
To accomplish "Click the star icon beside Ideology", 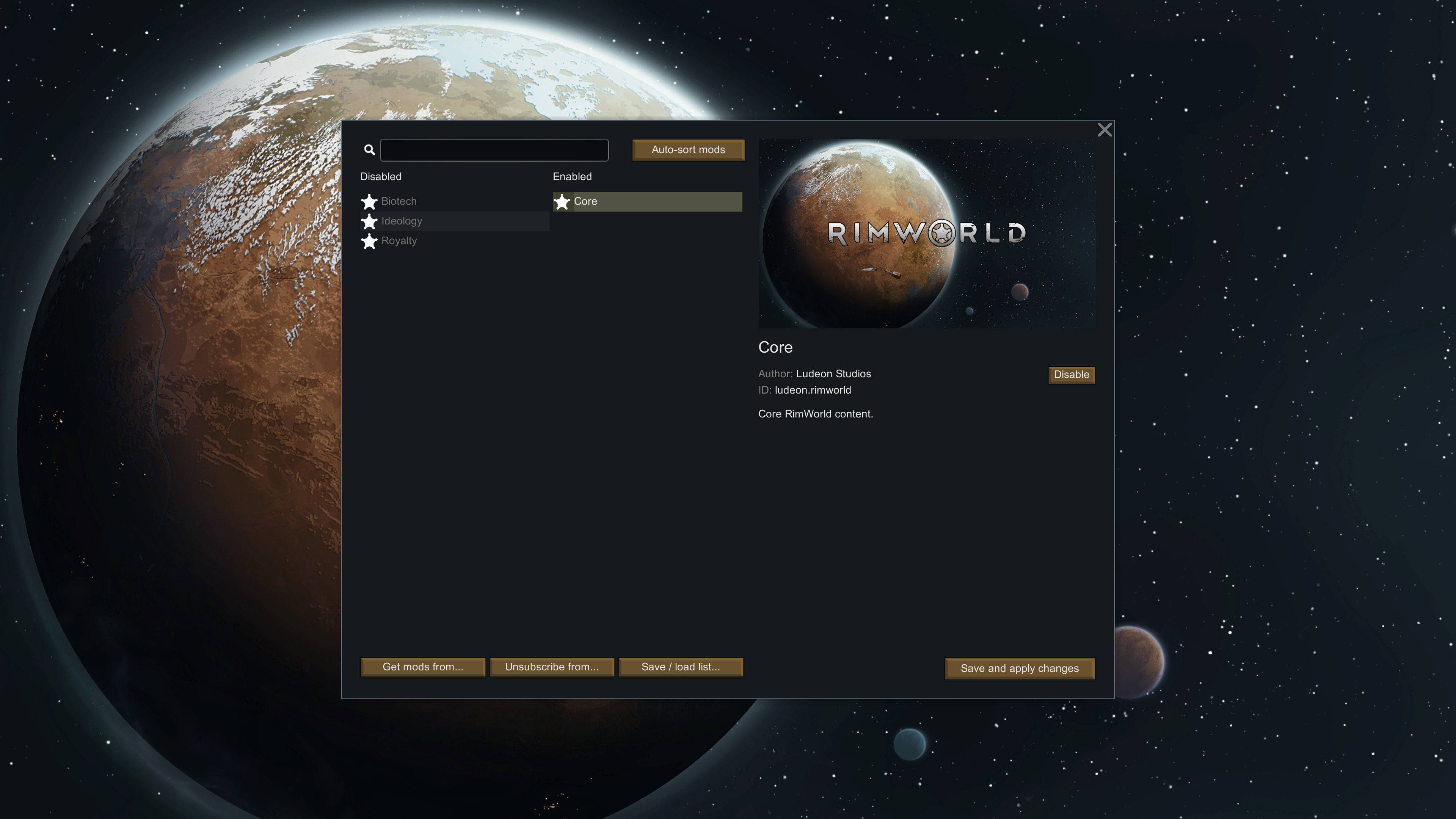I will click(369, 221).
